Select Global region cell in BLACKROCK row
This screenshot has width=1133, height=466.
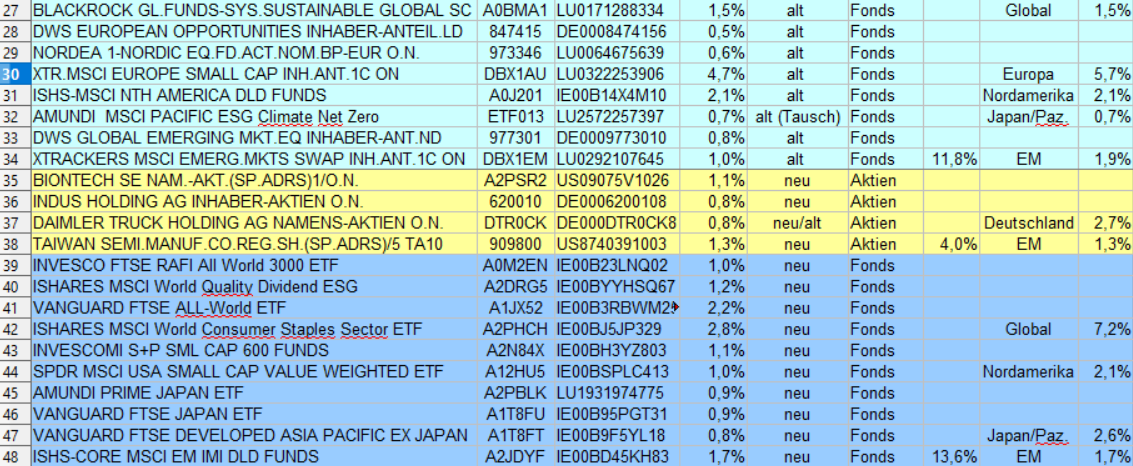coord(1028,11)
